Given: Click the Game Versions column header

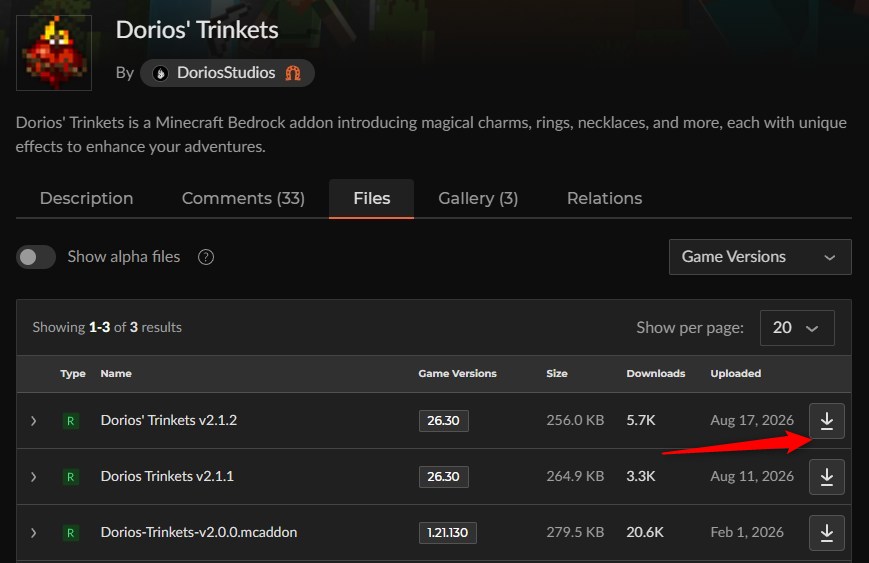Looking at the screenshot, I should [457, 373].
